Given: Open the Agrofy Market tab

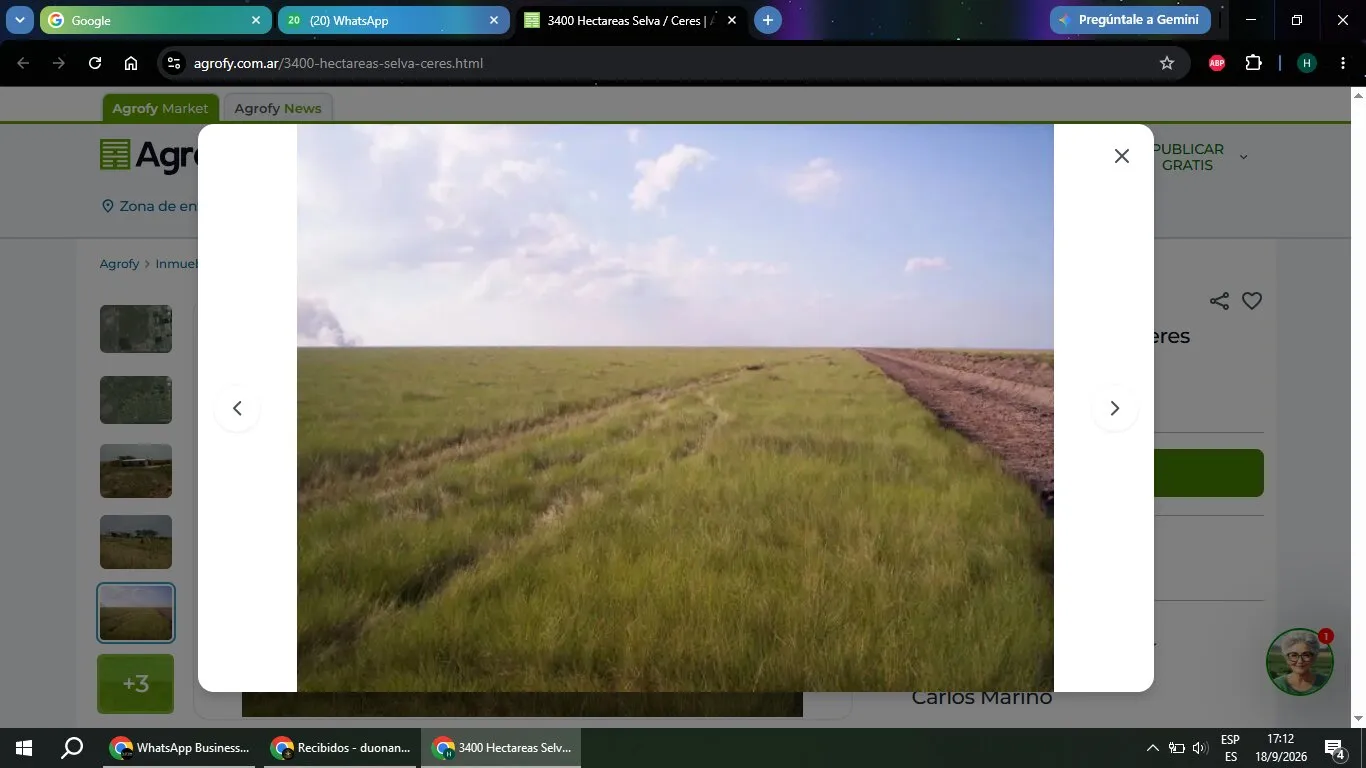Looking at the screenshot, I should click(x=160, y=108).
